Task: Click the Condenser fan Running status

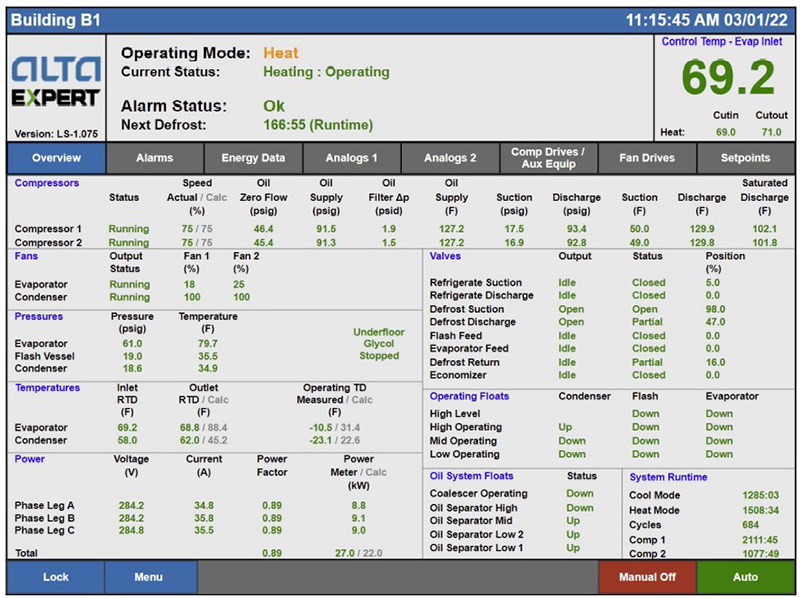Action: [130, 297]
